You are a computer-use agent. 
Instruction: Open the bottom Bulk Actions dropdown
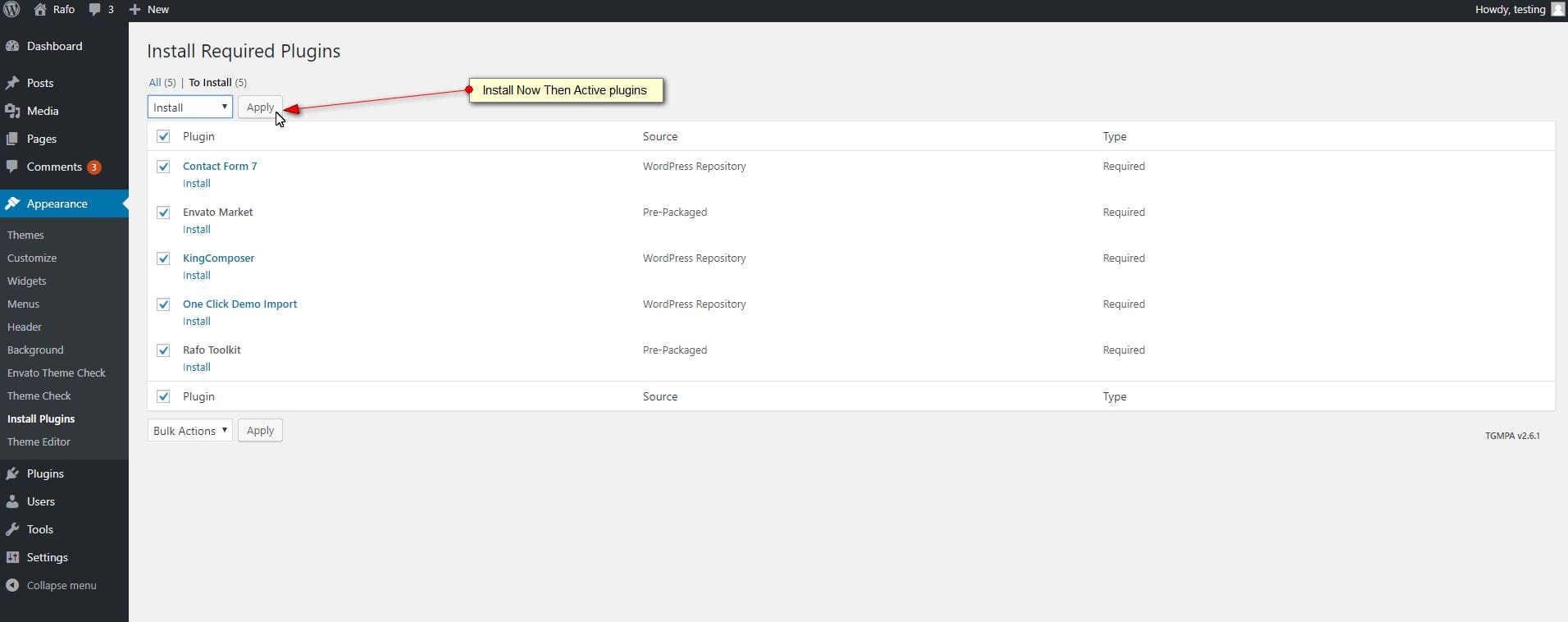point(190,430)
